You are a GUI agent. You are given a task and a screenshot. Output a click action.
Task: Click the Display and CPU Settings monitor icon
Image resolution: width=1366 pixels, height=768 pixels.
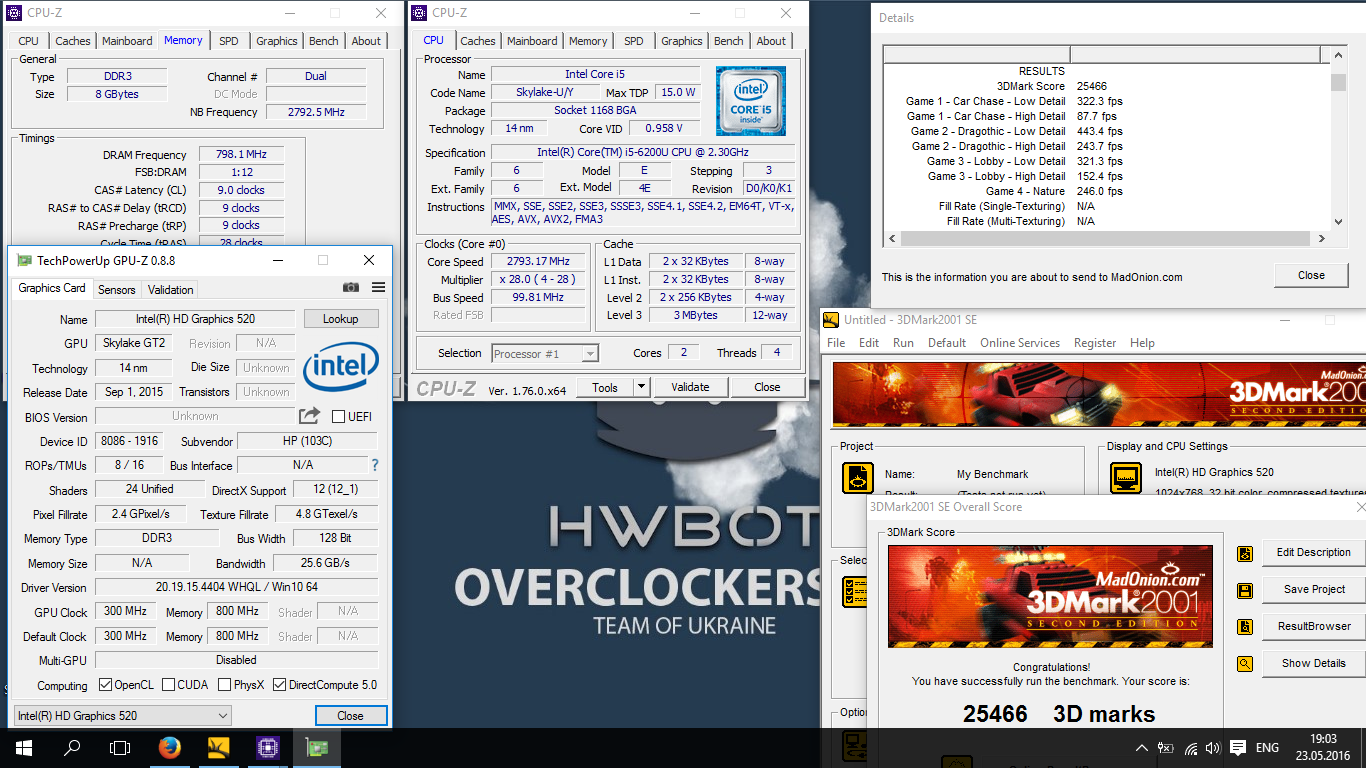point(1126,478)
